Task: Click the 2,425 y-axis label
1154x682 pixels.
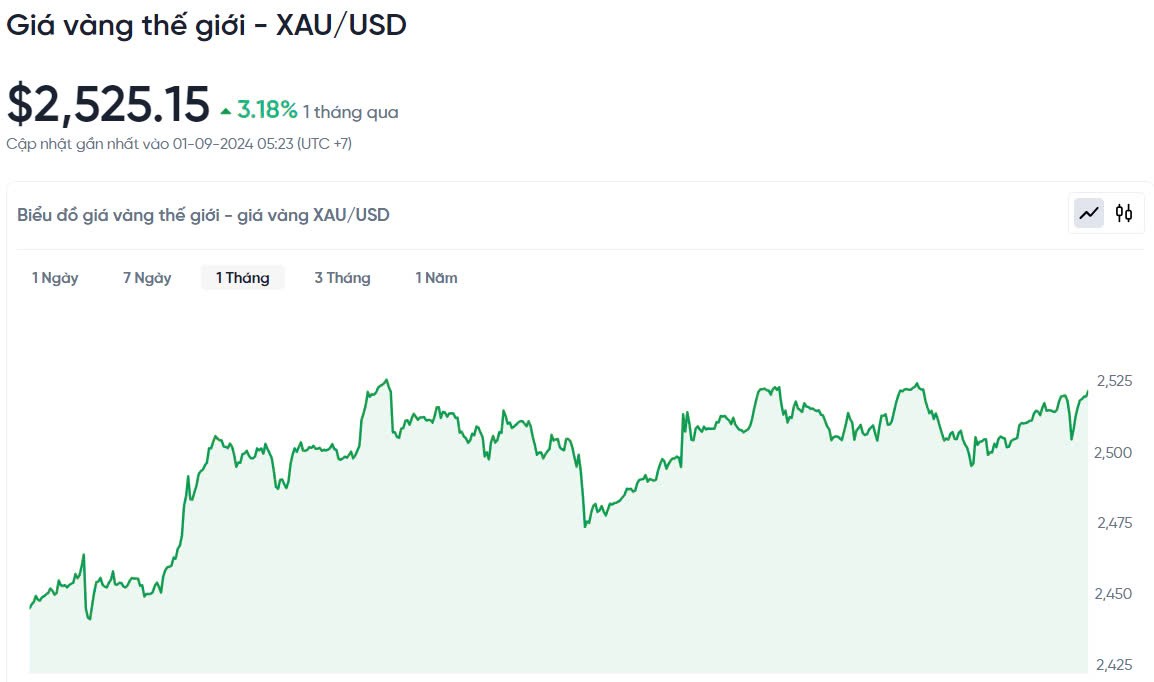Action: coord(1115,665)
